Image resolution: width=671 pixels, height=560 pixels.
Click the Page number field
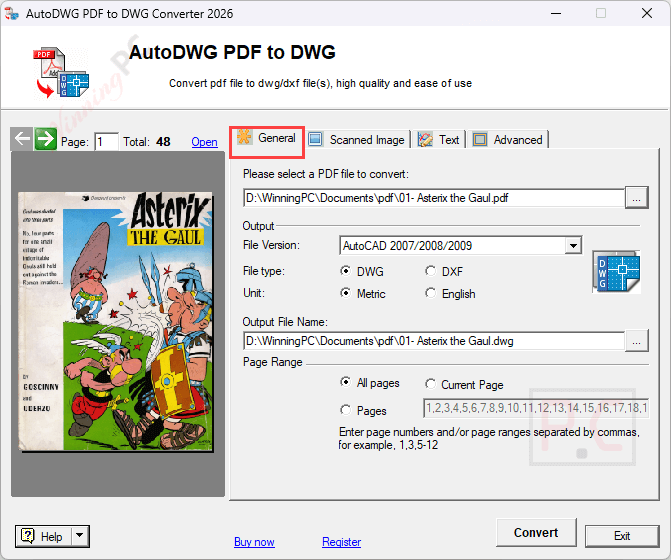click(106, 142)
